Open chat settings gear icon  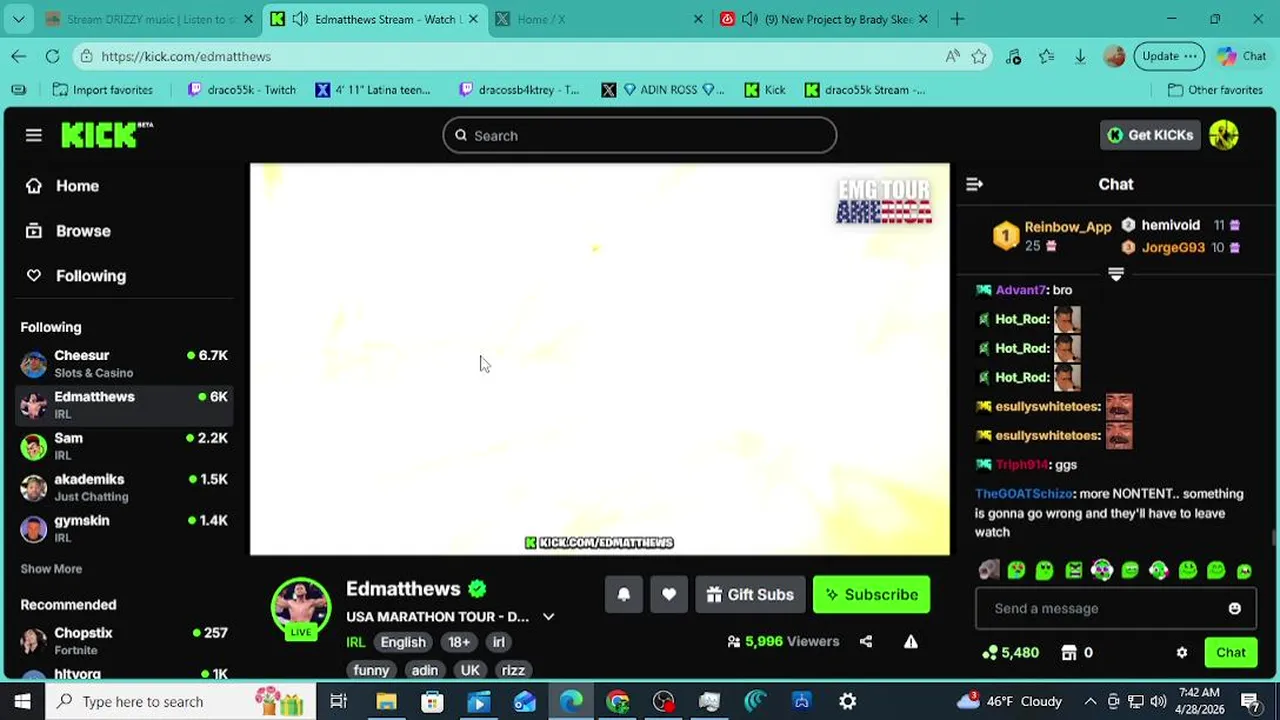pos(1182,652)
